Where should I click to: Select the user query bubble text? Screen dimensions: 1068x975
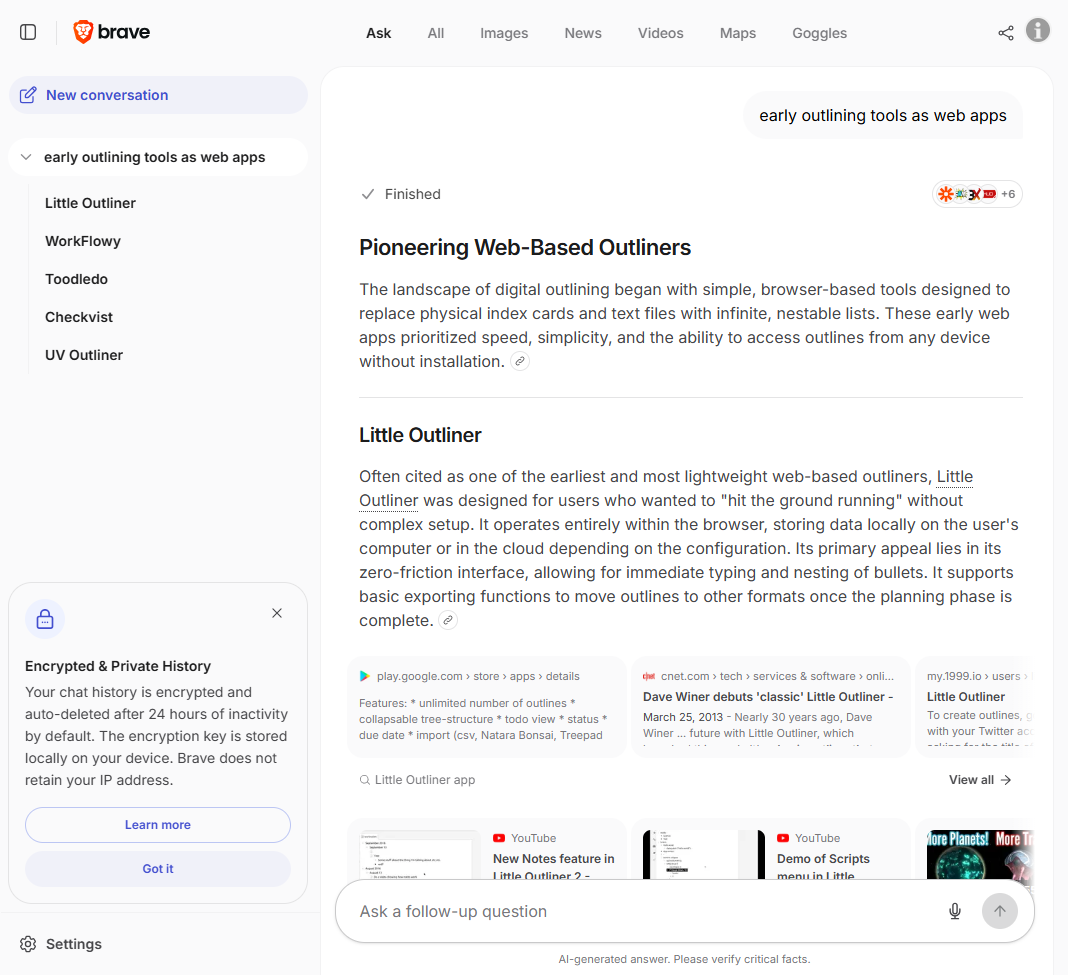point(883,115)
